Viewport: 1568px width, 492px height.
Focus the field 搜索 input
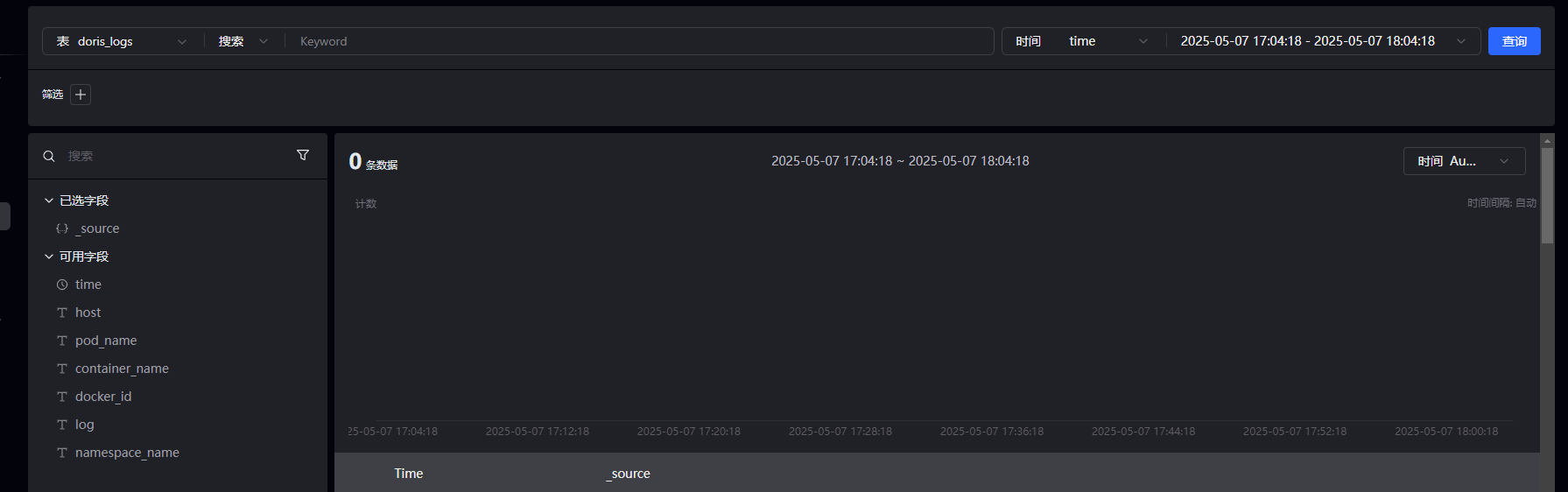click(175, 156)
